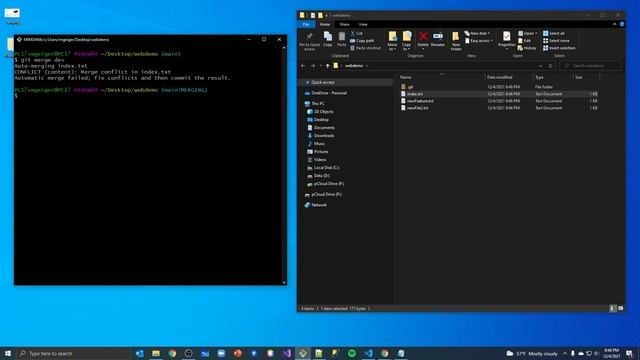The image size is (640, 360).
Task: Switch to details view in status bar
Action: click(613, 309)
